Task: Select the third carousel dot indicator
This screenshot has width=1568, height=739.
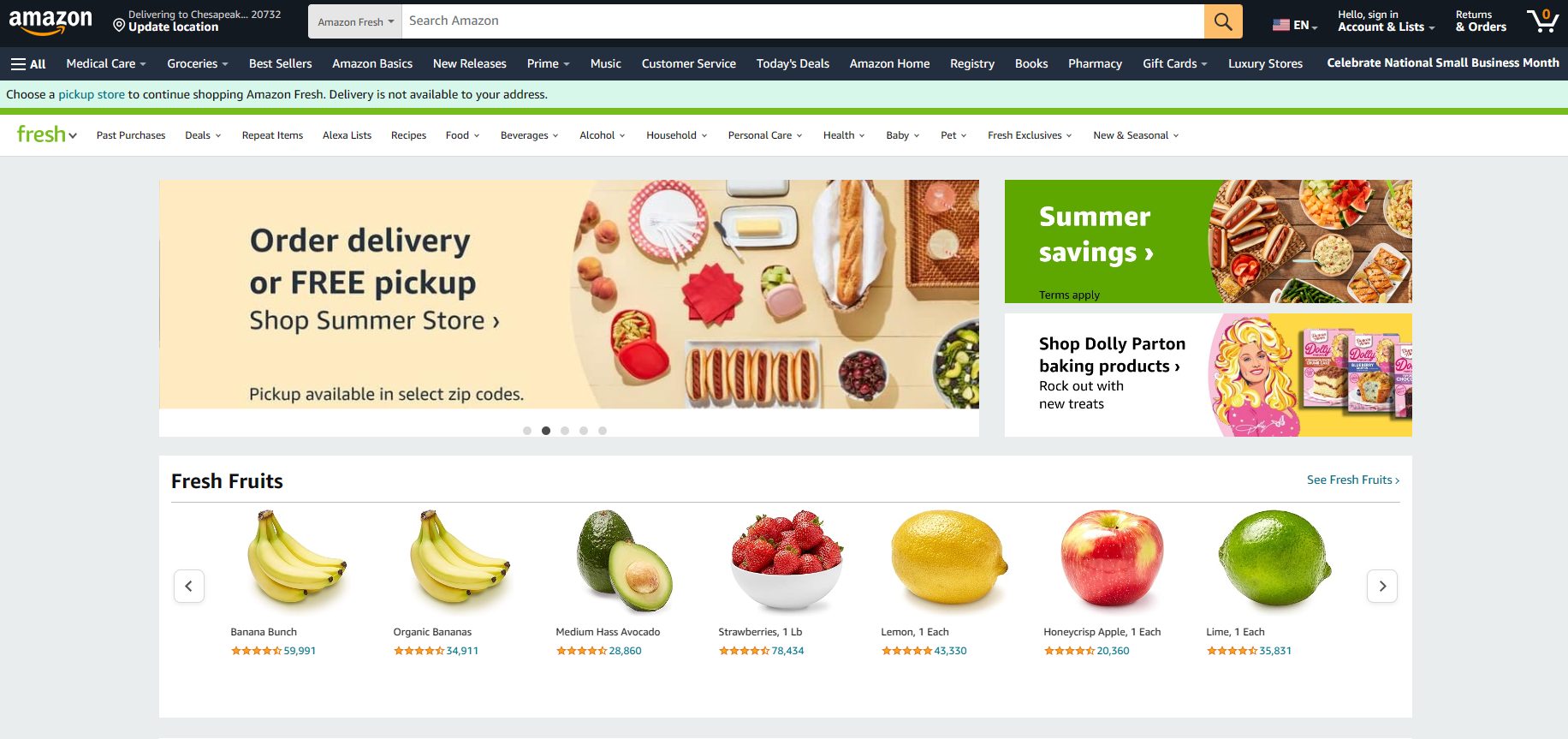Action: click(x=565, y=431)
